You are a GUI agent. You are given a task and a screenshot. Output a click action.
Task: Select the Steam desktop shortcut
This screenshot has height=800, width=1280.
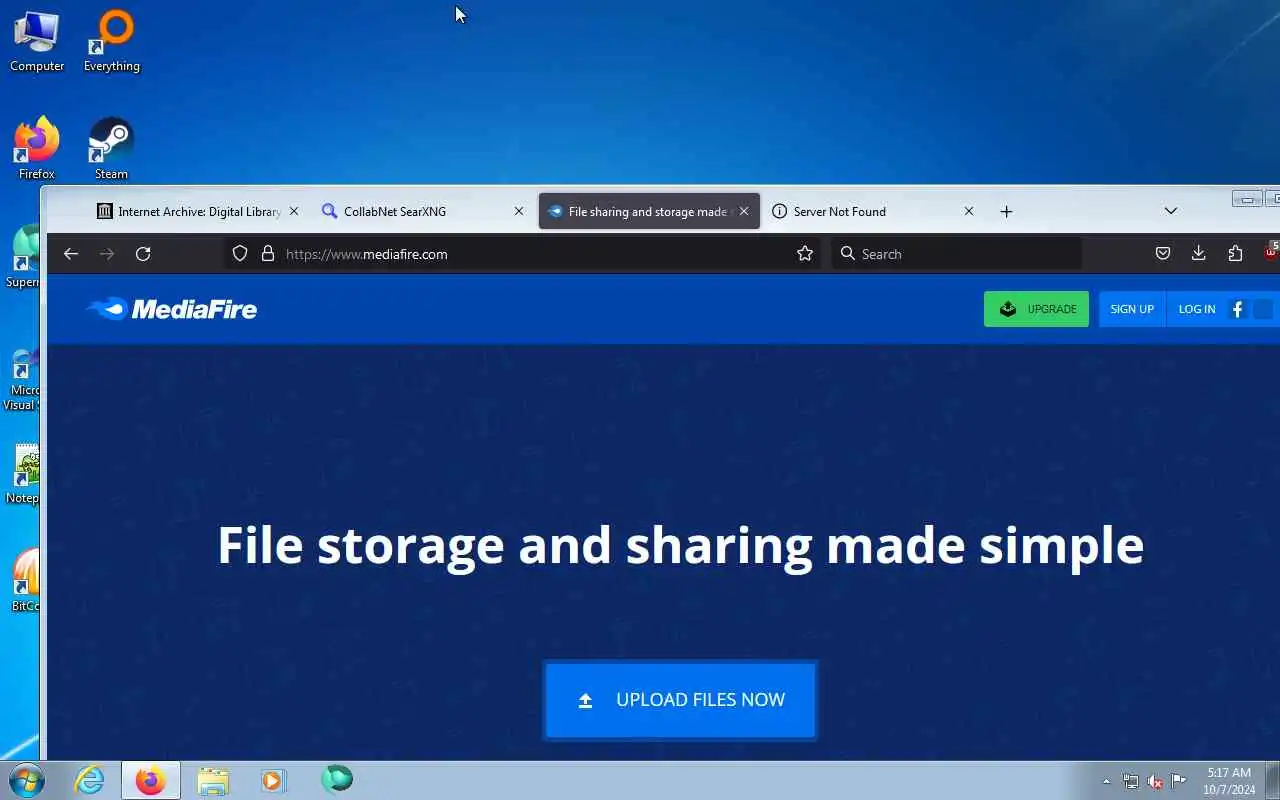[111, 148]
